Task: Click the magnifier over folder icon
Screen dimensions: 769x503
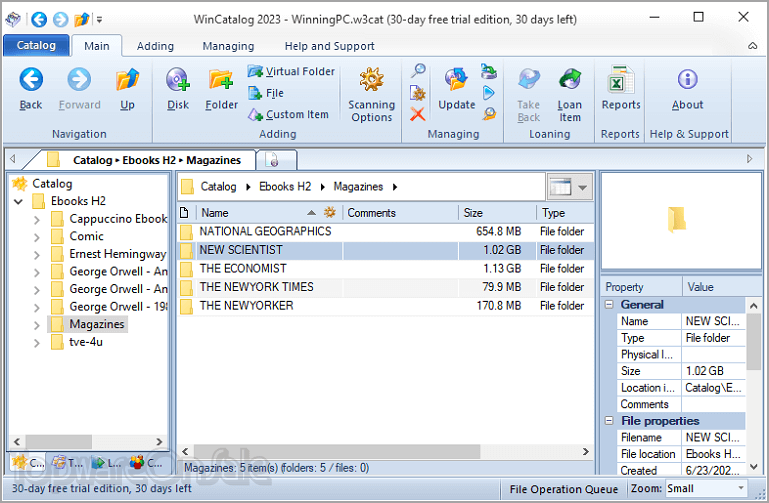Action: (x=489, y=114)
